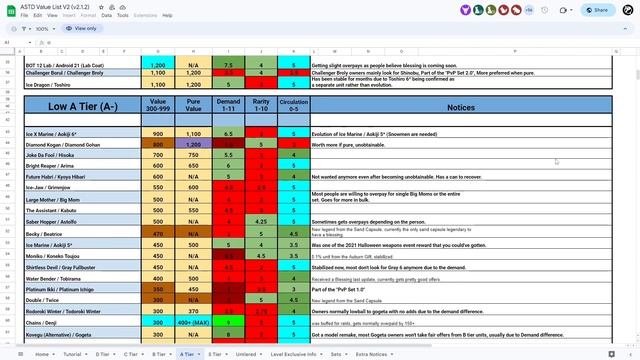Open the A Tier tab dropdown arrow
Image resolution: width=640 pixels, height=360 pixels.
click(199, 354)
